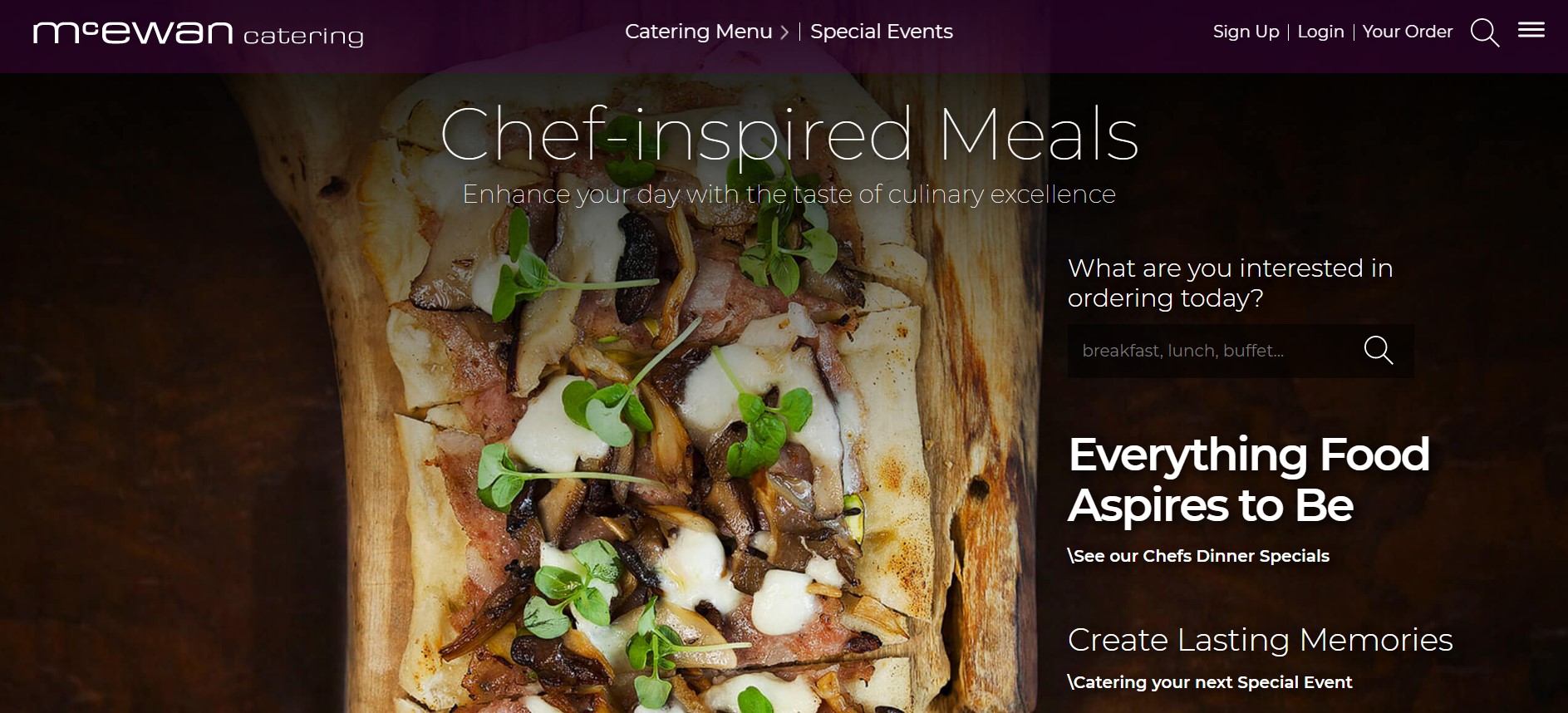The height and width of the screenshot is (713, 1568).
Task: Expand the Catering Menu chevron arrow
Action: 784,32
